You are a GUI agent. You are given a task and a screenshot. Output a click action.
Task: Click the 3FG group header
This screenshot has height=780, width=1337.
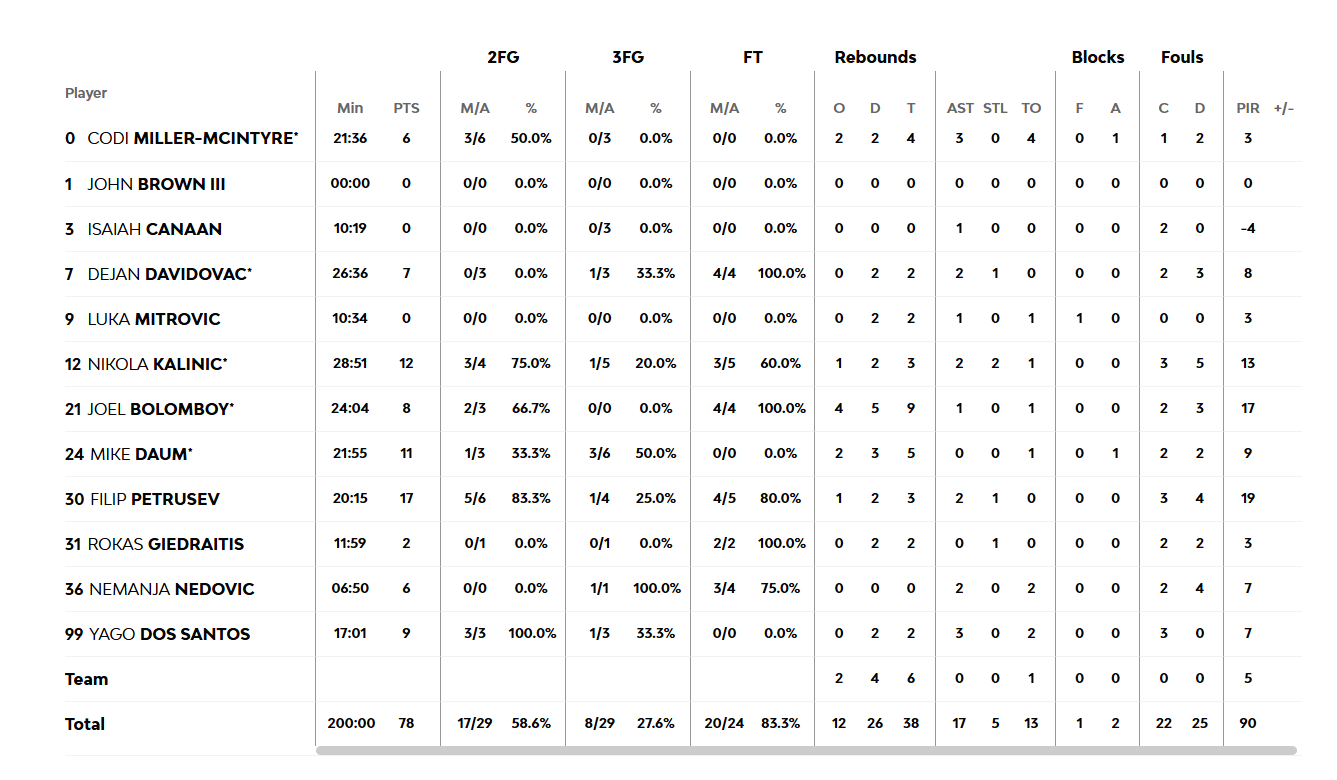628,57
